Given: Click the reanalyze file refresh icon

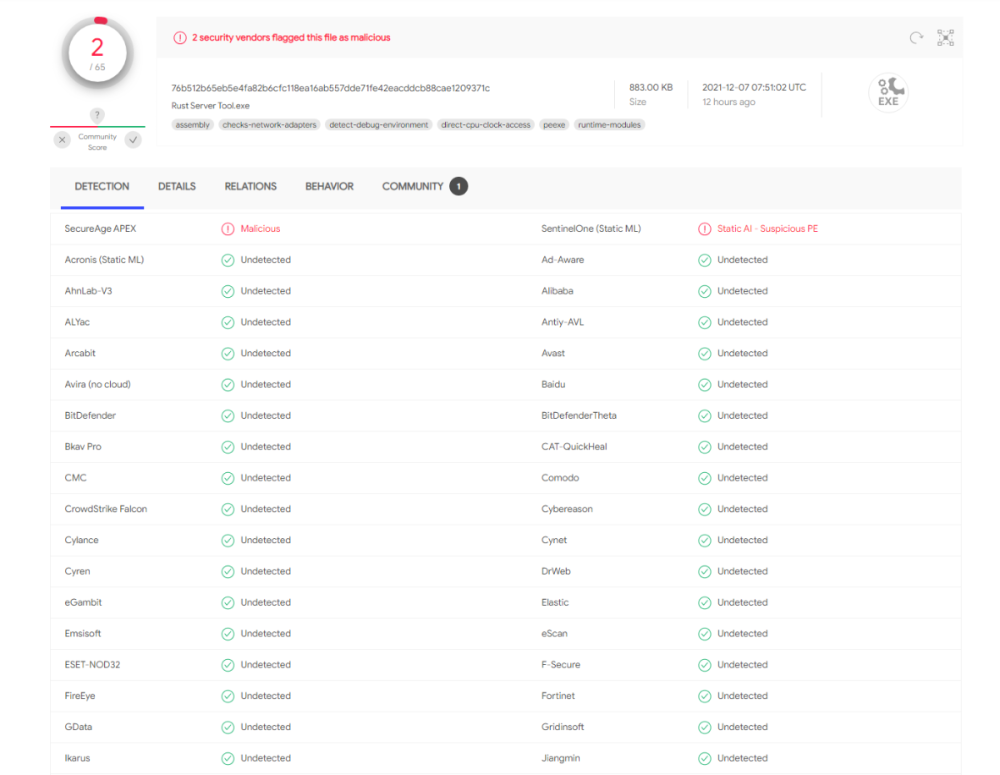Looking at the screenshot, I should (x=916, y=38).
